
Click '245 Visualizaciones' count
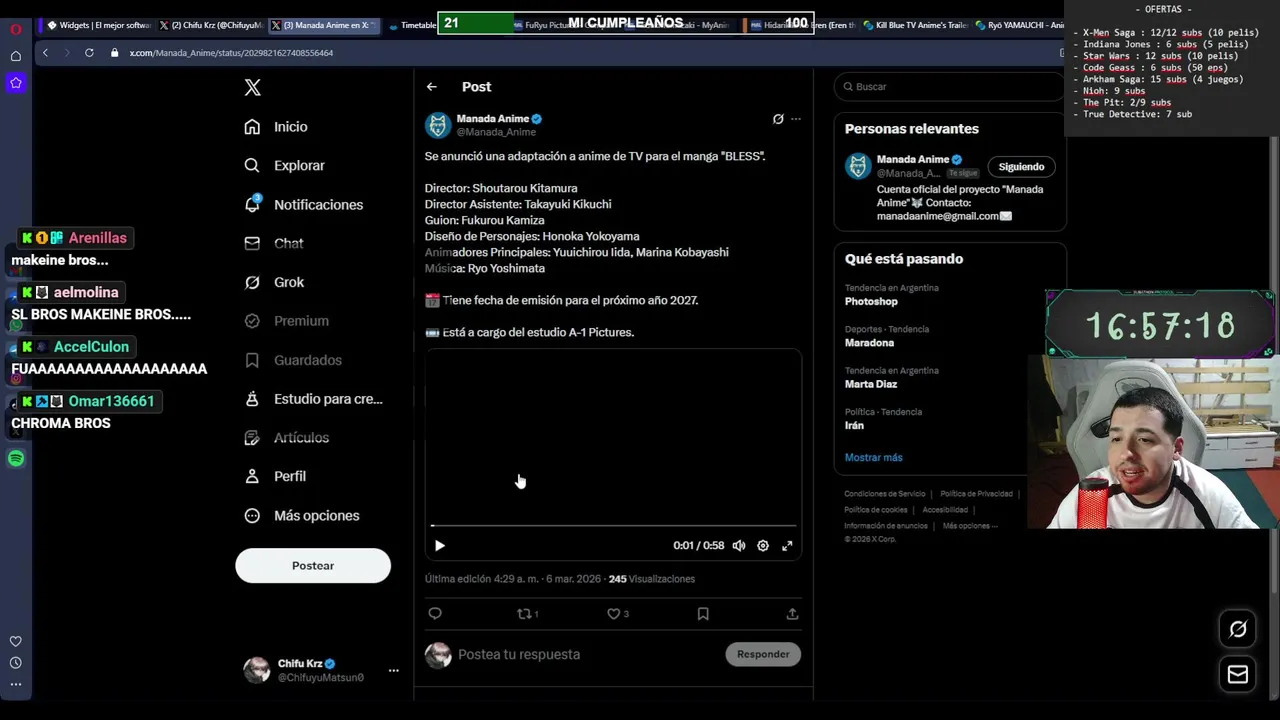(x=651, y=579)
